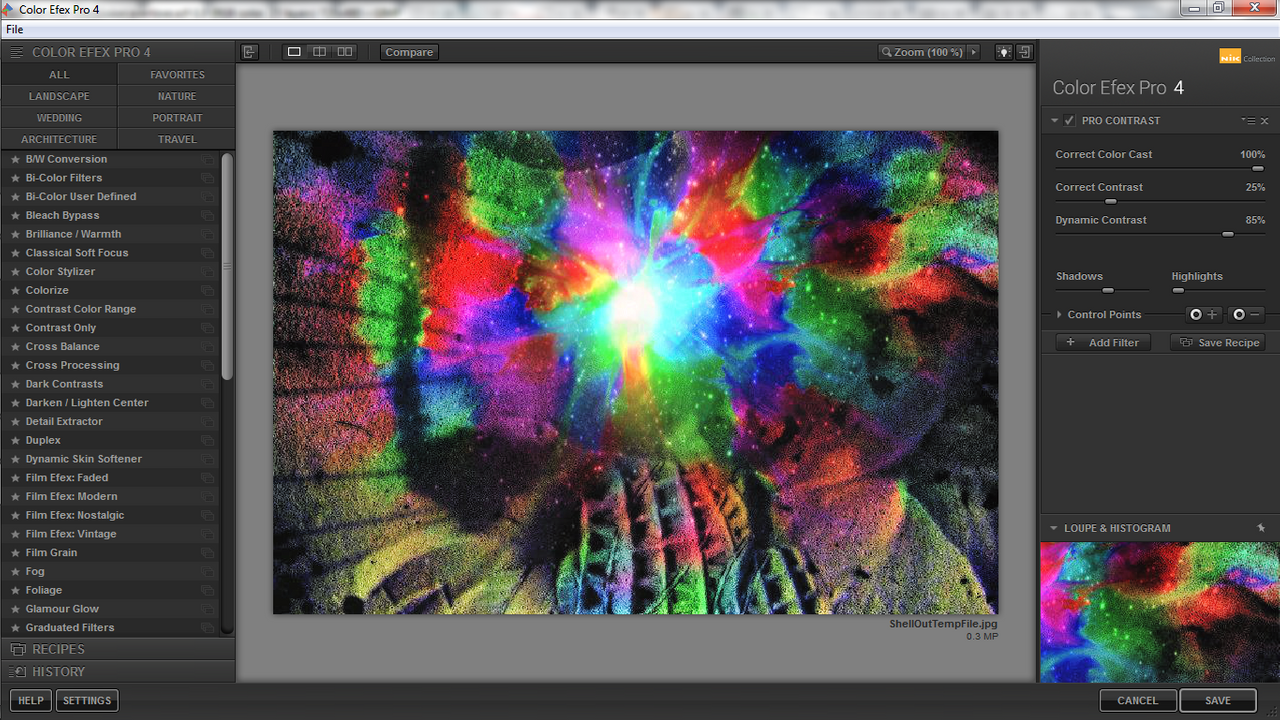
Task: Collapse the Loupe & Histogram panel
Action: [x=1053, y=528]
